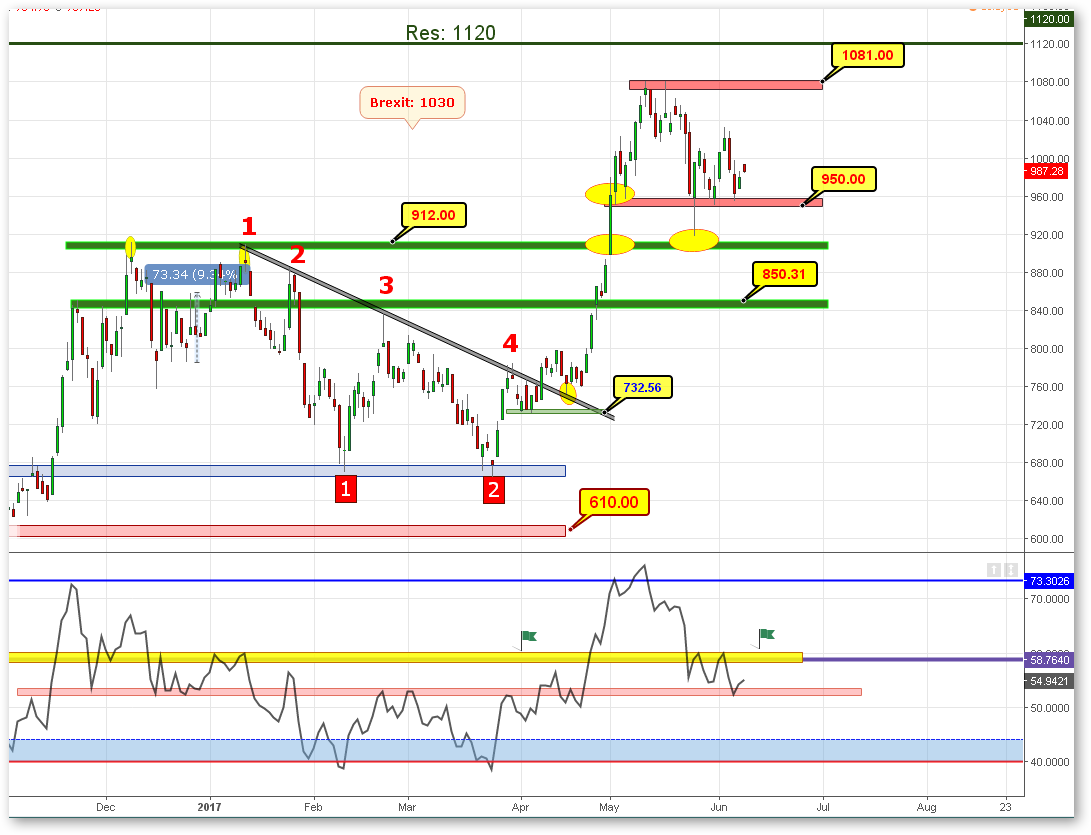1091x835 pixels.
Task: Click the 1120.00 green price tag
Action: (x=1049, y=19)
